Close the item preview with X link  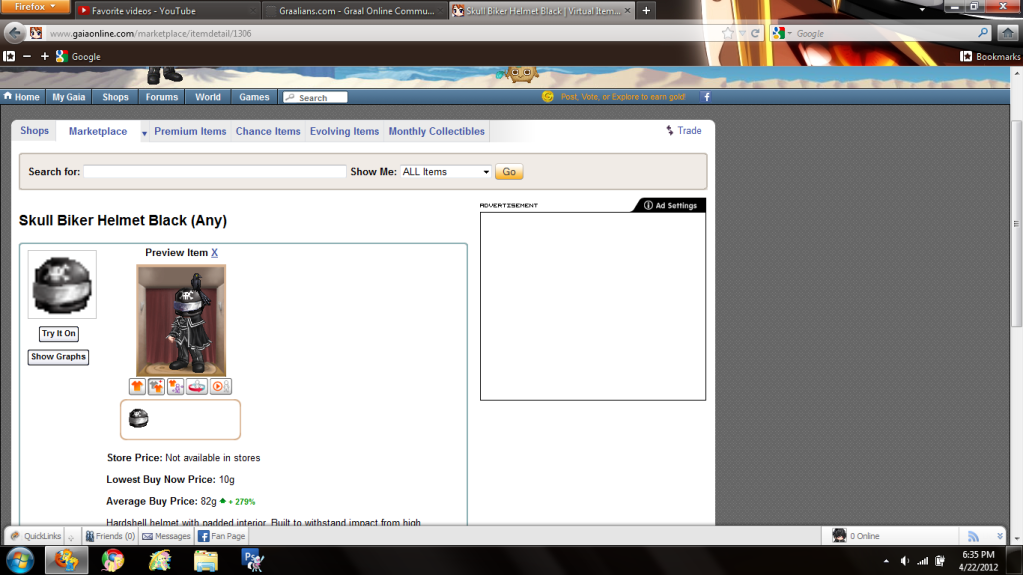coord(215,253)
